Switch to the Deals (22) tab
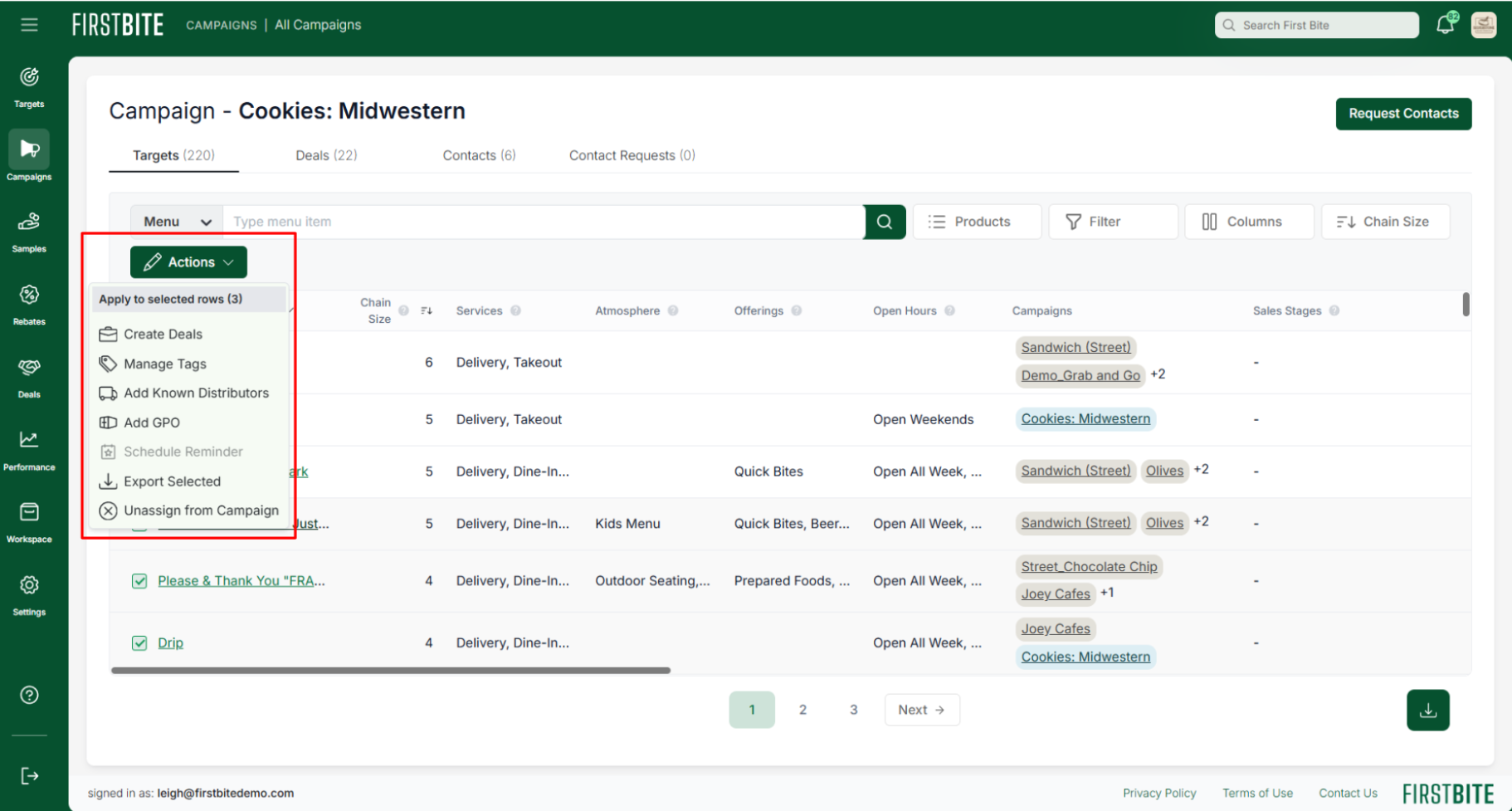The width and height of the screenshot is (1512, 811). tap(326, 155)
